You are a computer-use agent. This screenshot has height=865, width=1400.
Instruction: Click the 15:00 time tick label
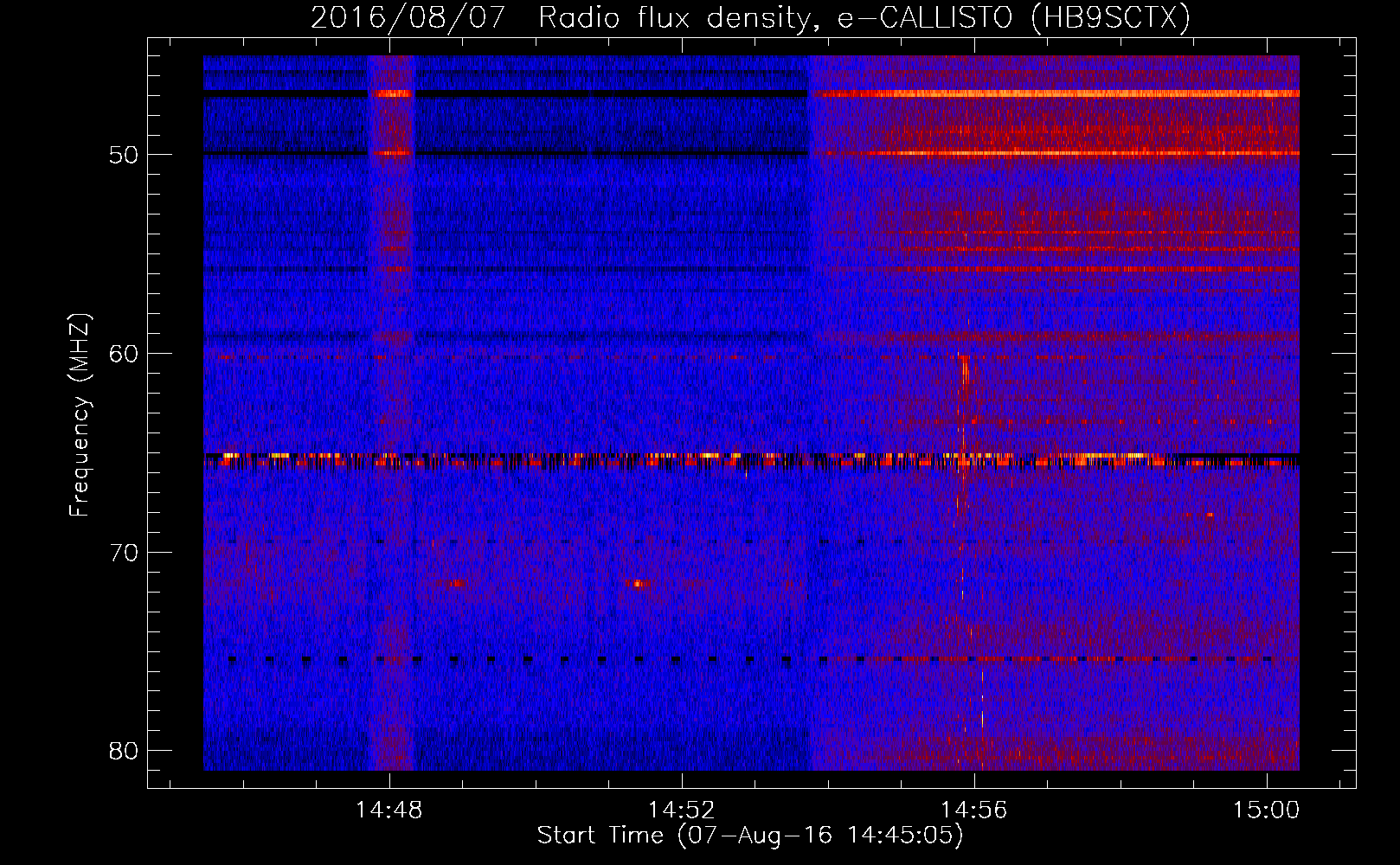1267,811
